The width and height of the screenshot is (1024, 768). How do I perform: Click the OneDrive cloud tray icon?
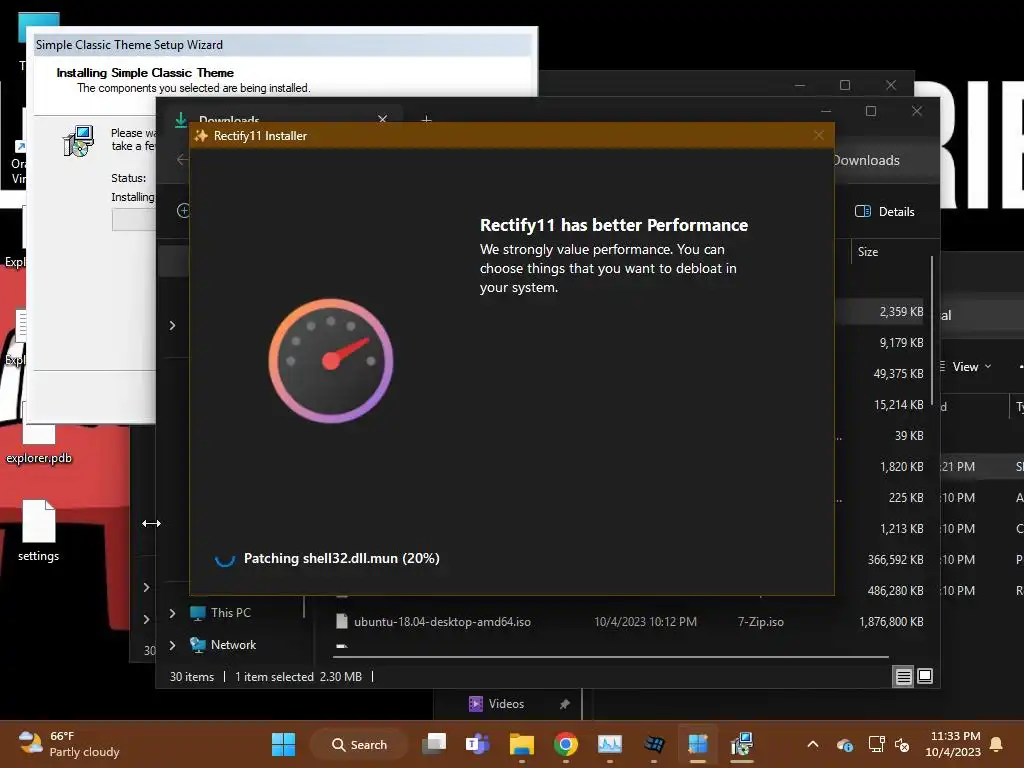844,745
